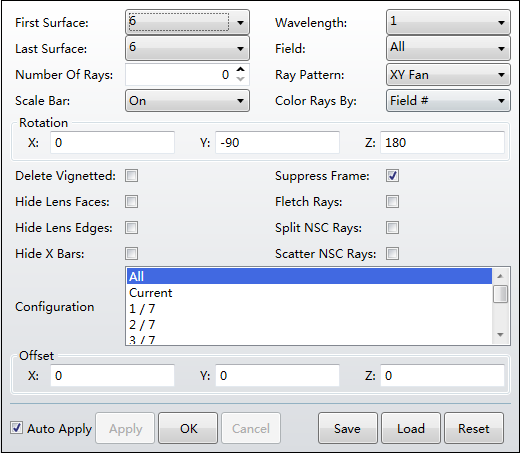
Task: Open the Color Rays By dropdown
Action: coord(448,101)
